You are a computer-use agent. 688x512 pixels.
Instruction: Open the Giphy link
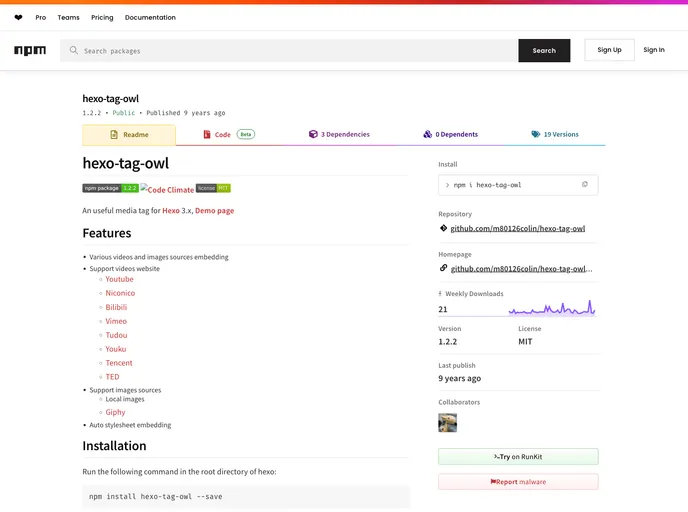(115, 412)
